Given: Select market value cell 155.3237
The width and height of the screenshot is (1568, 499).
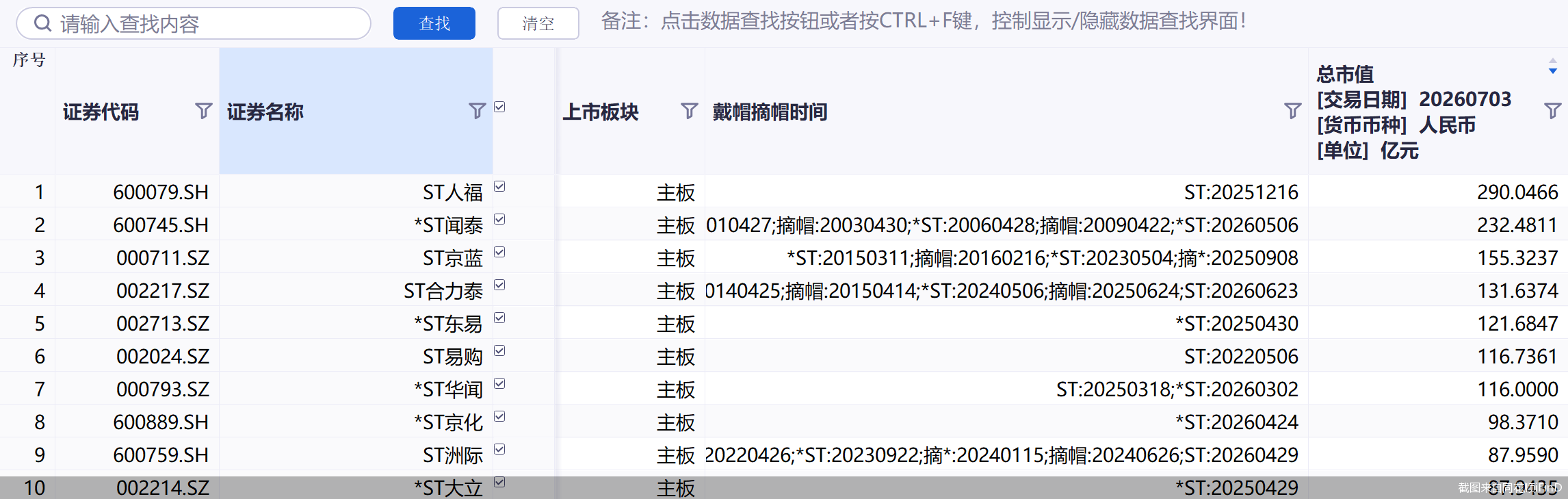Looking at the screenshot, I should pos(1438,257).
